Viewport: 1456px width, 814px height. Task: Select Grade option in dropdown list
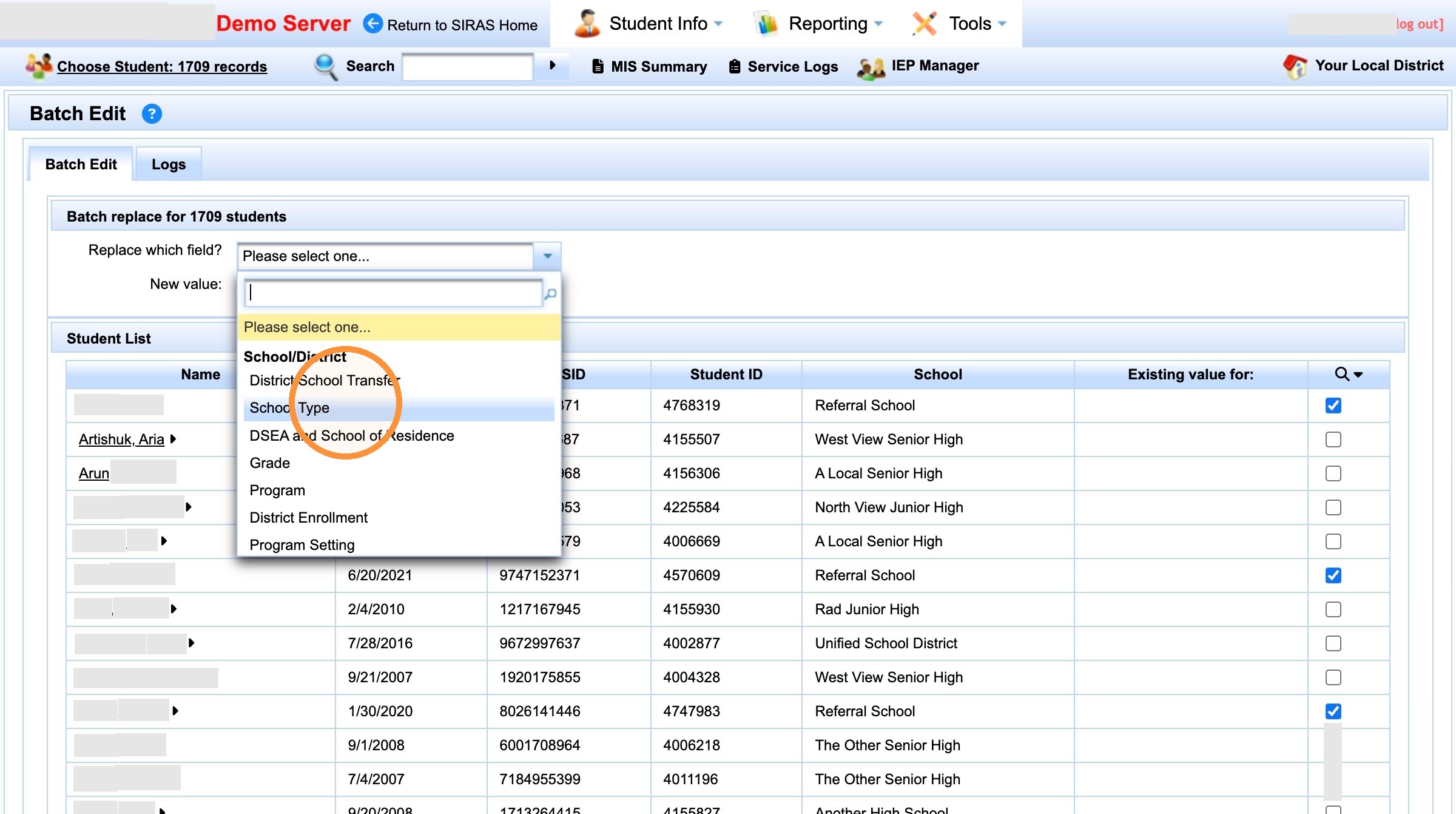399,463
